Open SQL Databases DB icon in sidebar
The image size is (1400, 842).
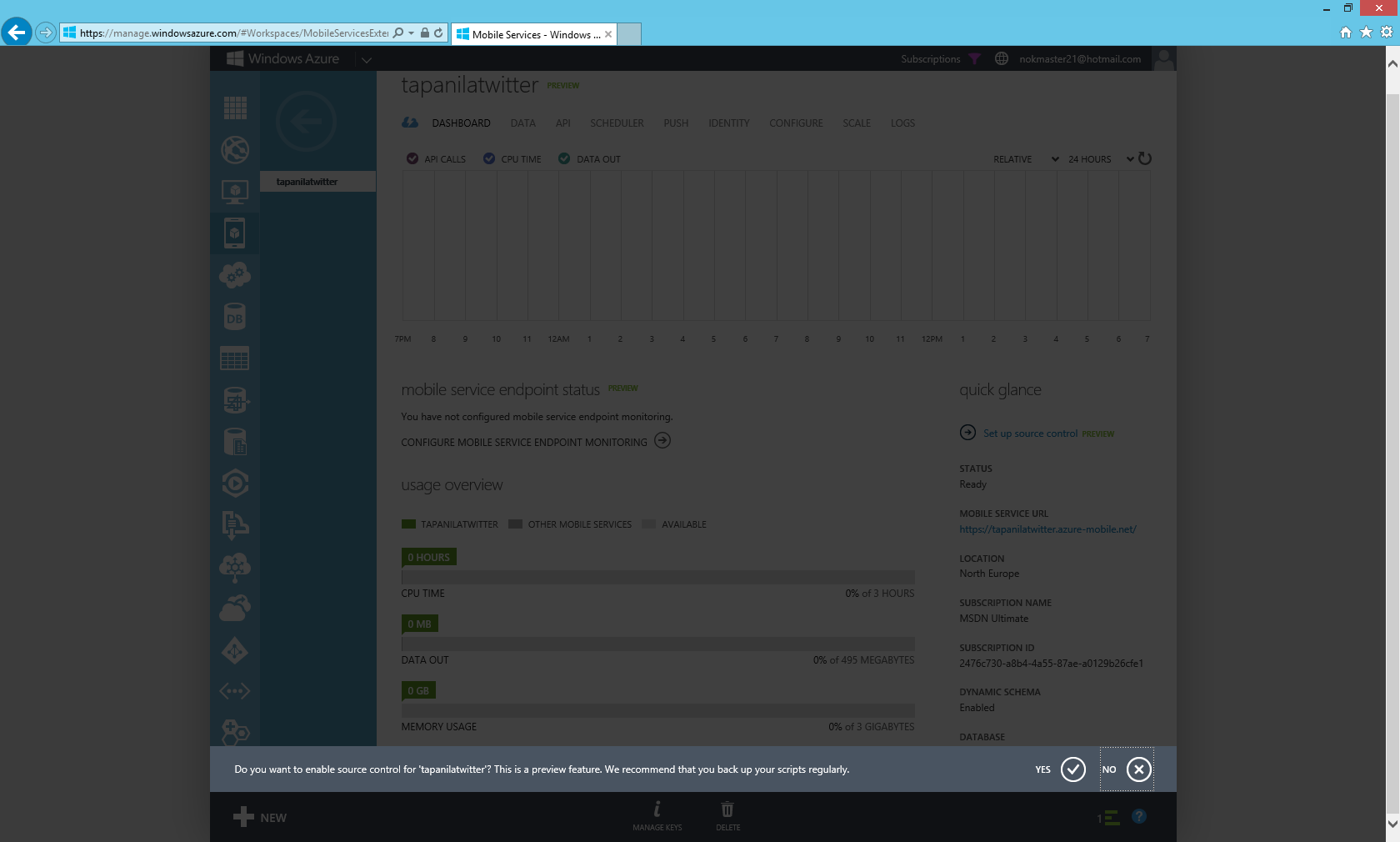click(235, 317)
